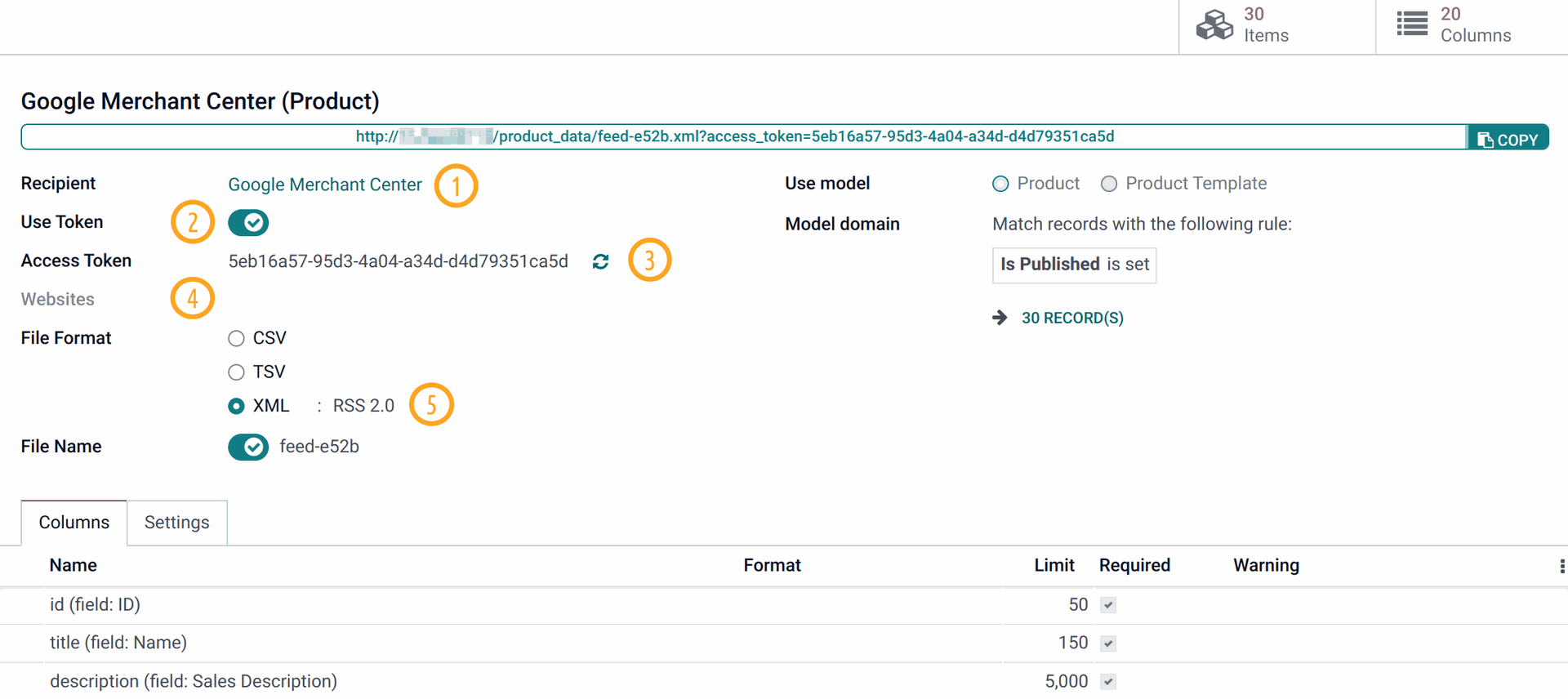Viewport: 1568px width, 699px height.
Task: Sort by the Limit column header
Action: tap(1053, 565)
